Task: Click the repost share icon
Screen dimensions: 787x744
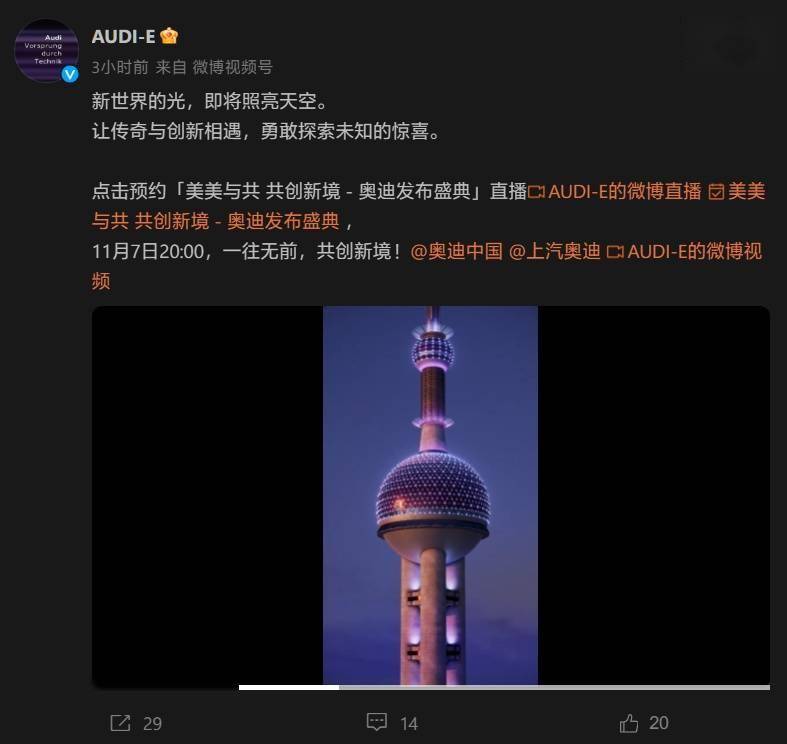Action: click(x=120, y=723)
